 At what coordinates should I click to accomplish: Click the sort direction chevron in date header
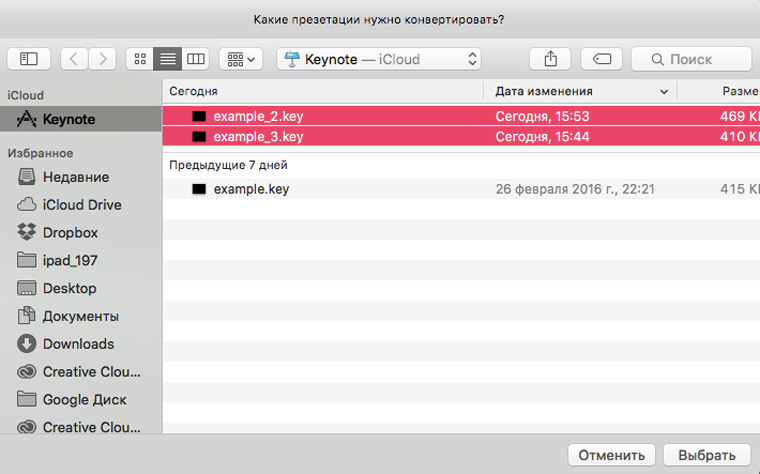664,92
